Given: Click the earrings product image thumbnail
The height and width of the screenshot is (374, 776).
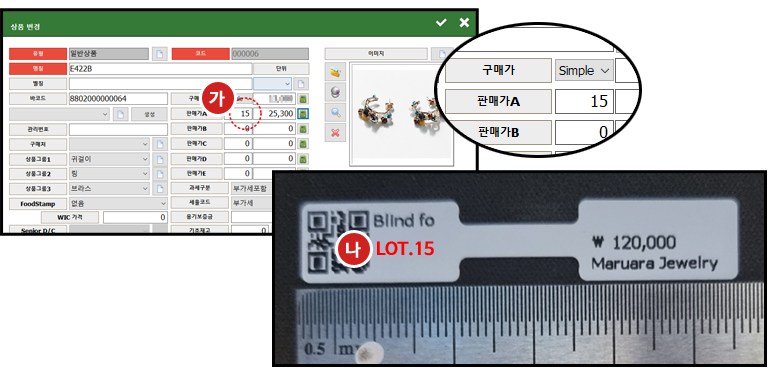Looking at the screenshot, I should 401,114.
